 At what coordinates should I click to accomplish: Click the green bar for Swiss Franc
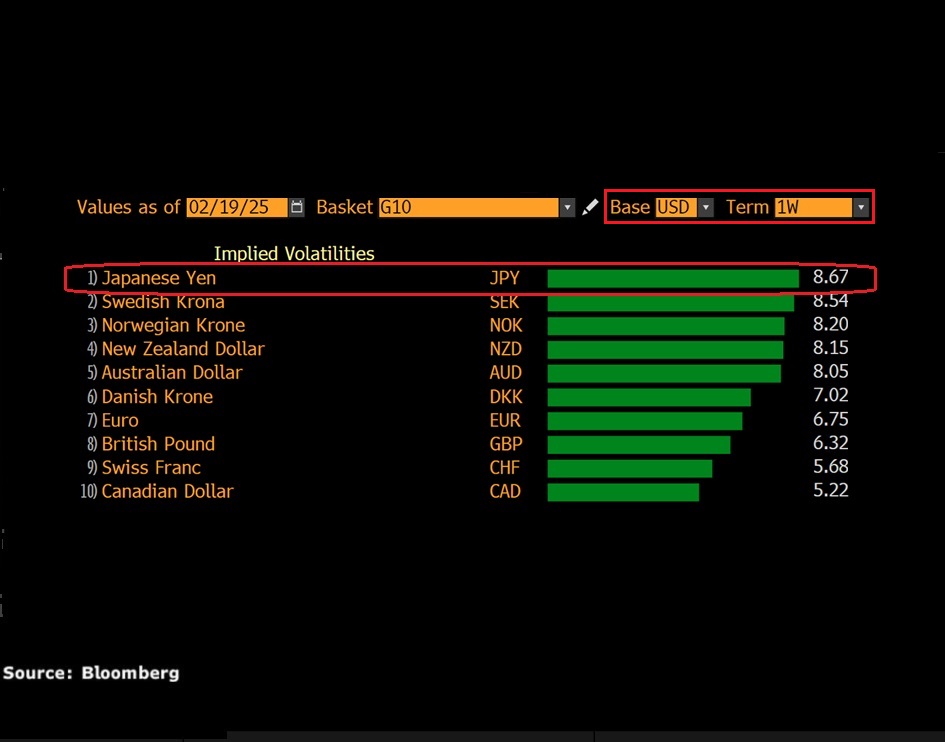coord(630,468)
